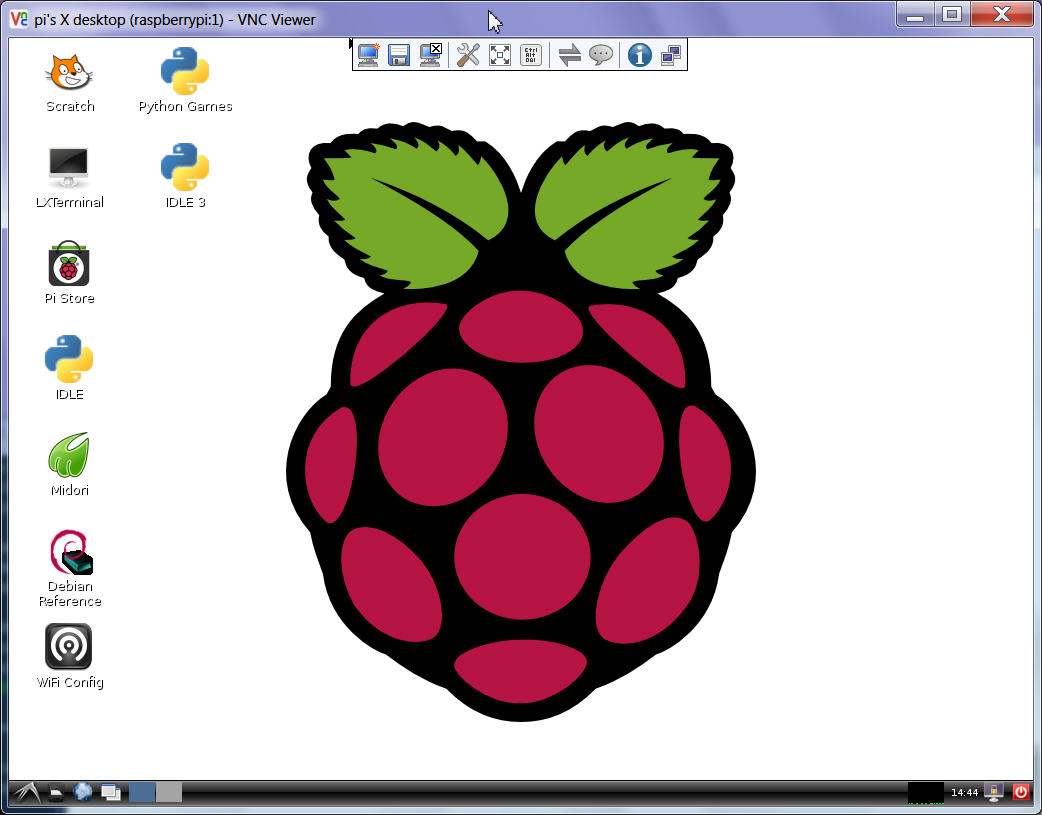Click the red power button in the panel

(x=1020, y=792)
